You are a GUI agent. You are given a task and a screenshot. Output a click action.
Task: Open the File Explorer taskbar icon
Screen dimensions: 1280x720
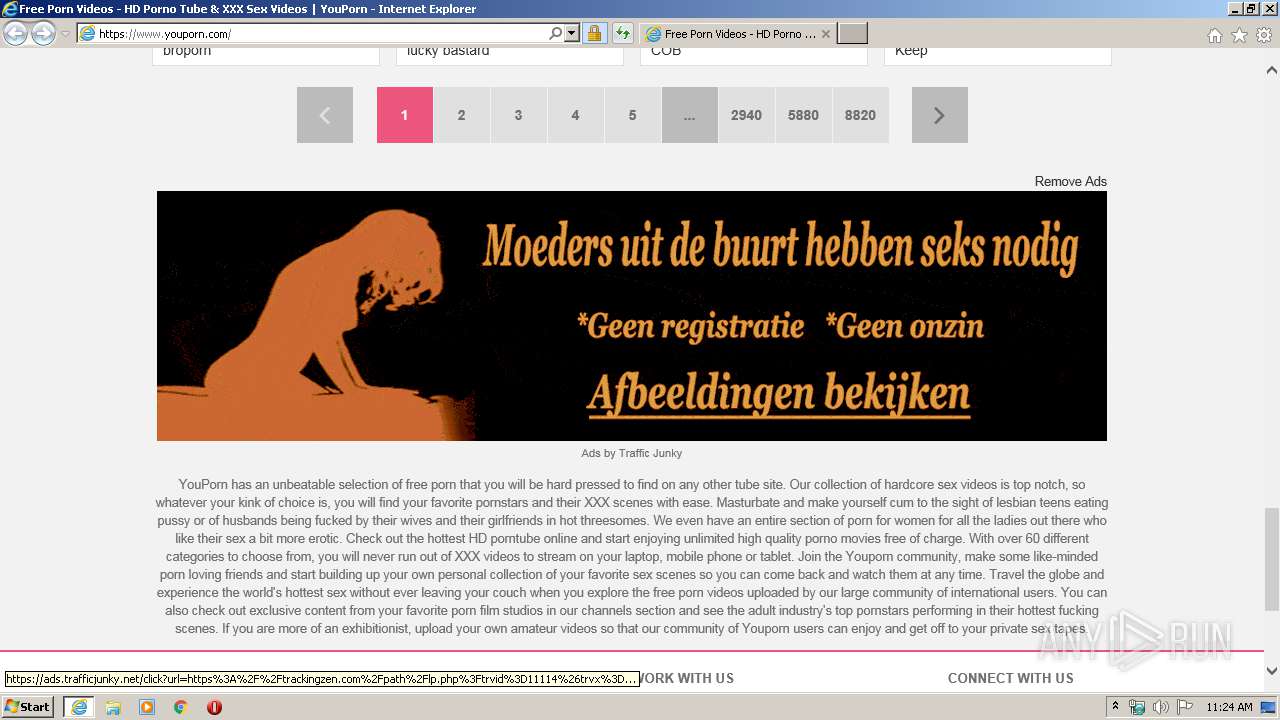coord(113,707)
